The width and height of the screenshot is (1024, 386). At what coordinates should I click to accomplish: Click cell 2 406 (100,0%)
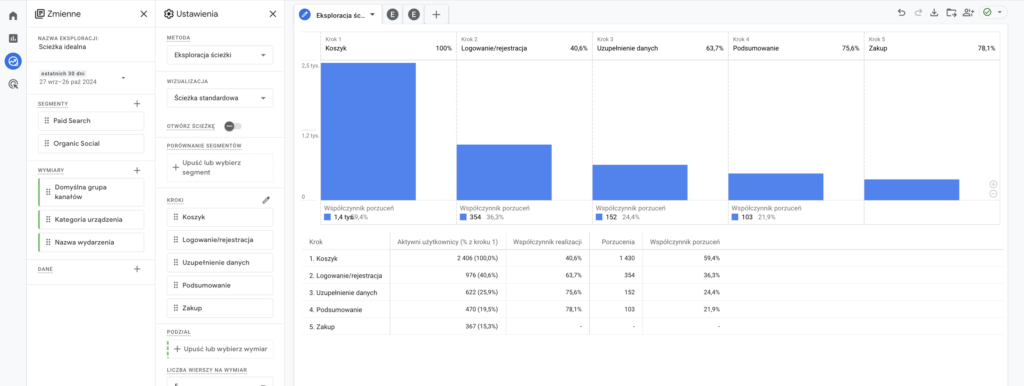point(477,259)
